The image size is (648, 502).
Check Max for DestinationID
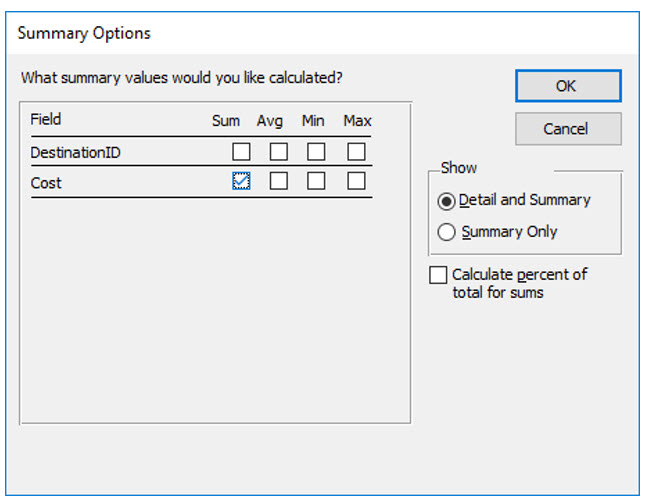click(x=356, y=152)
